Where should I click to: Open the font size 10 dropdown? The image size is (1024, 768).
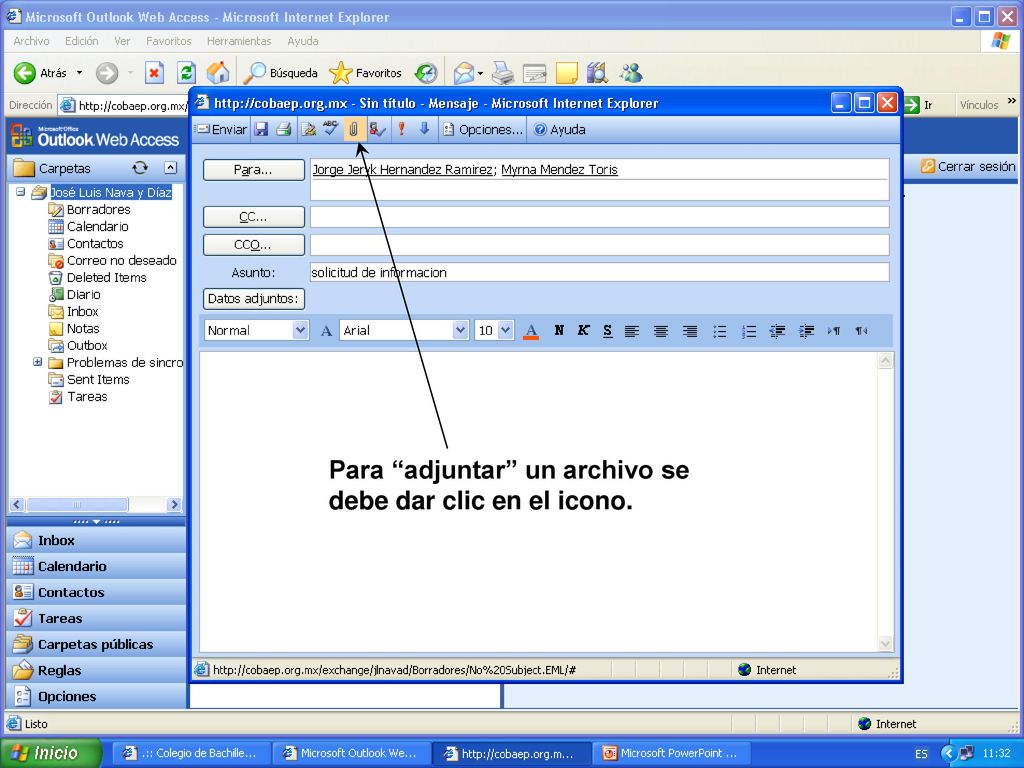505,330
